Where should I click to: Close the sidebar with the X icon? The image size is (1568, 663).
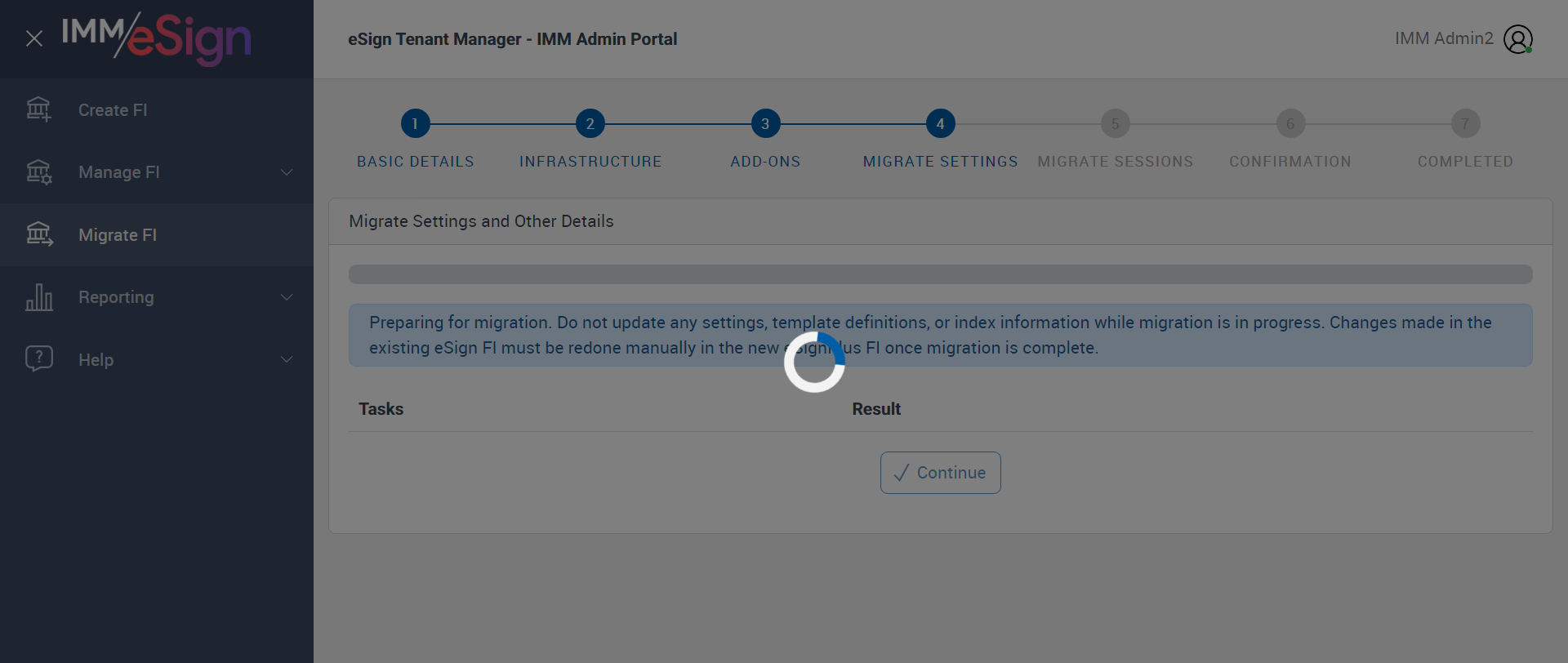[34, 38]
